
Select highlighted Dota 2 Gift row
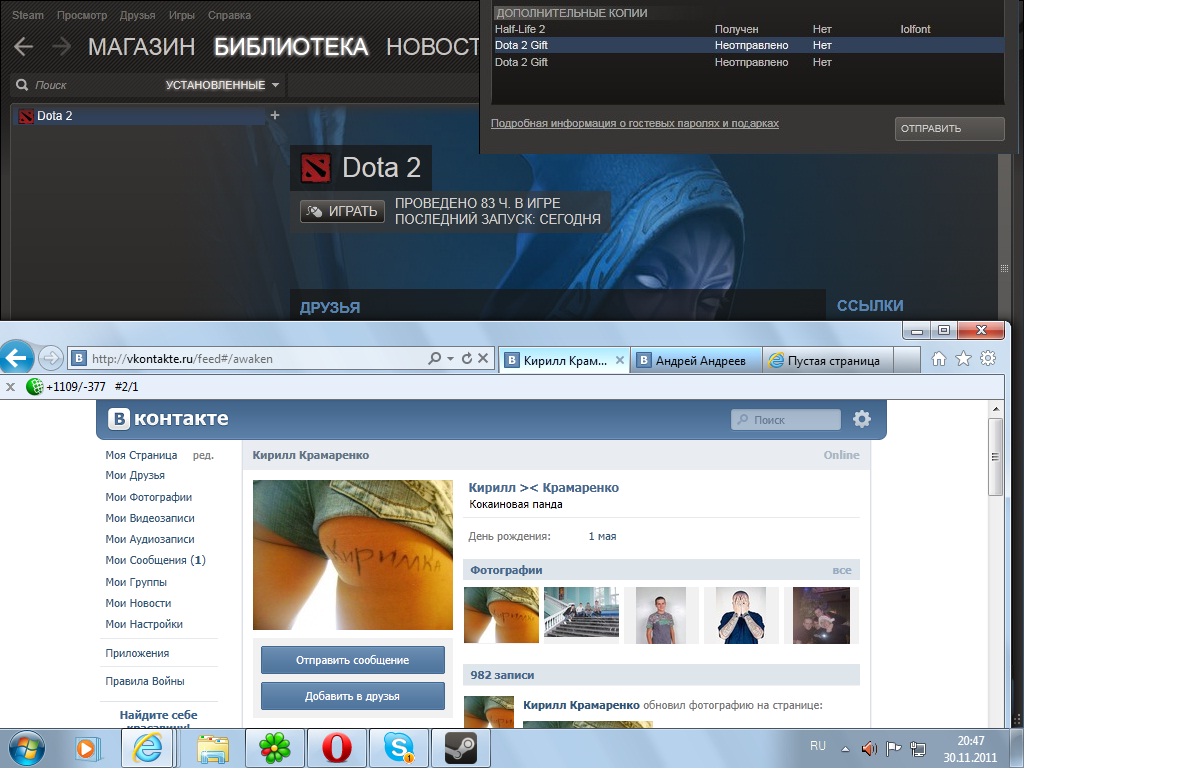(747, 45)
